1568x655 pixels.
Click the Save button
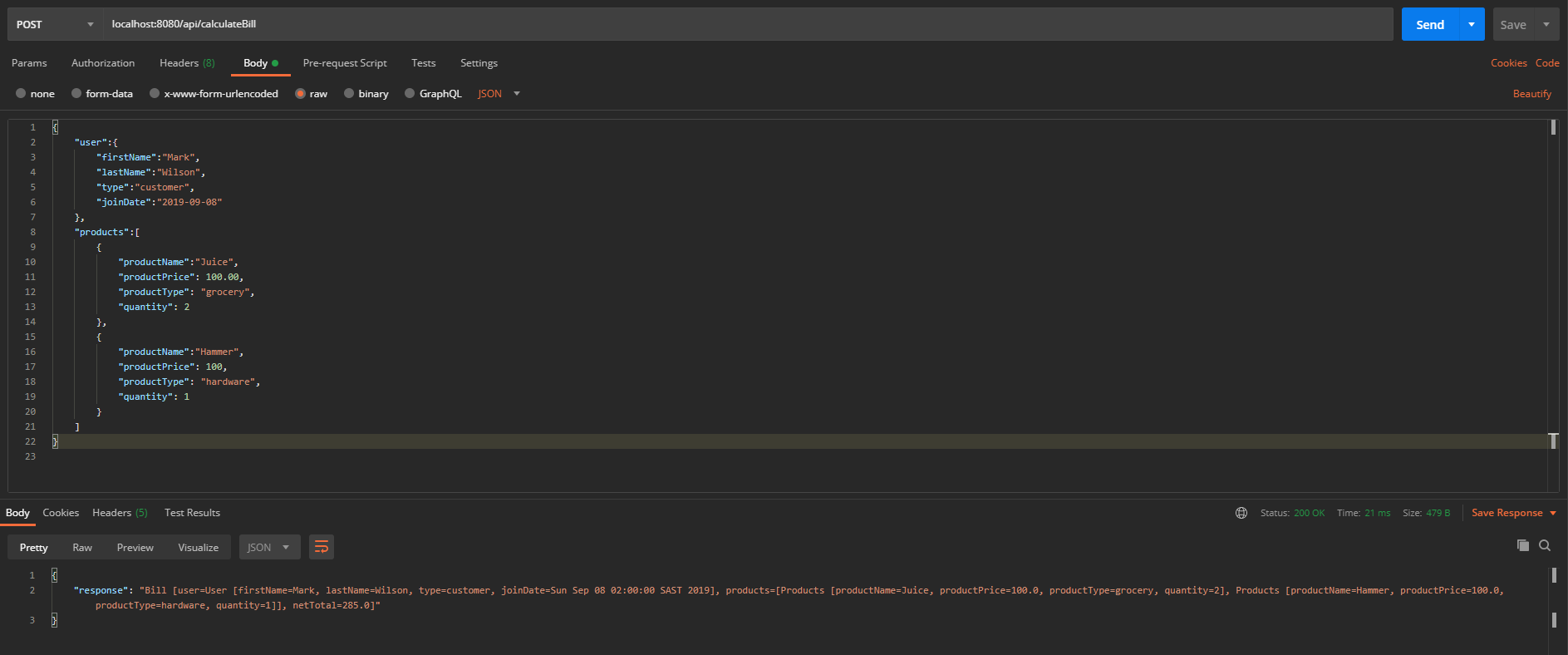point(1513,24)
